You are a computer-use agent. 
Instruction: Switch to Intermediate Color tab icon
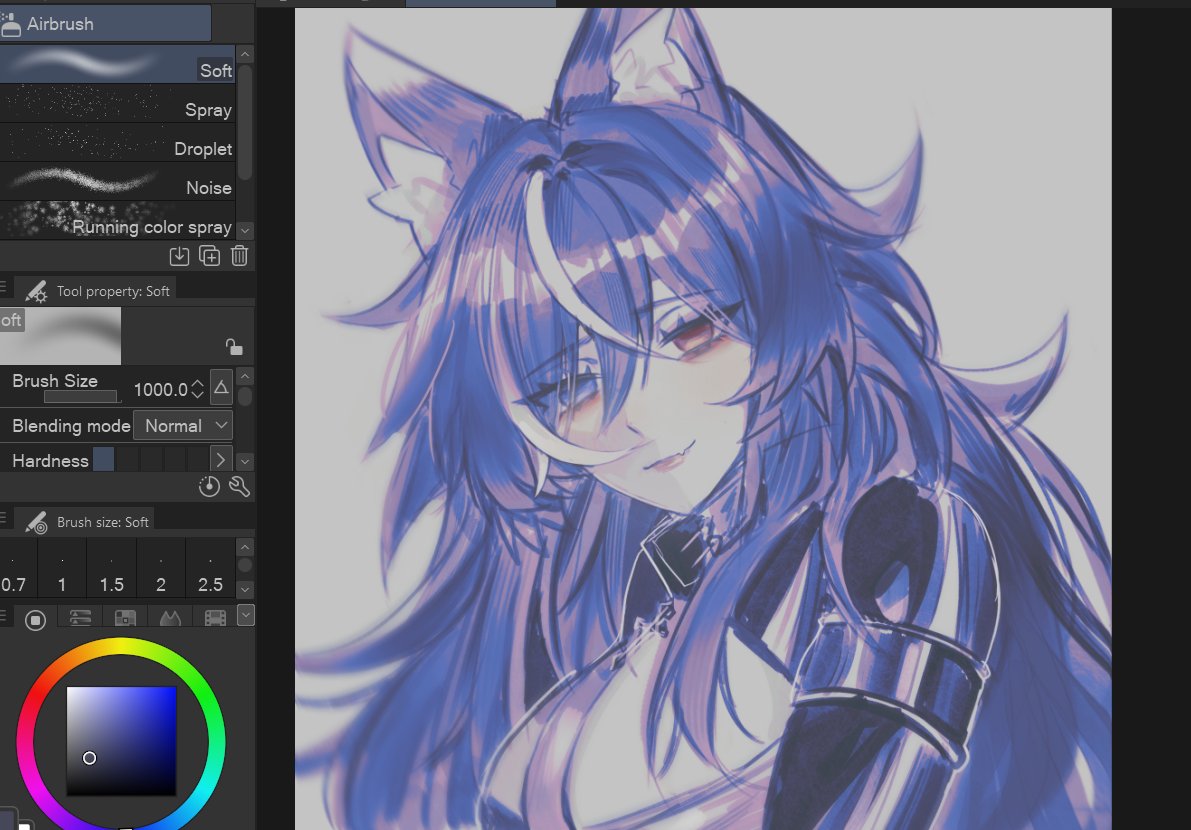click(170, 618)
